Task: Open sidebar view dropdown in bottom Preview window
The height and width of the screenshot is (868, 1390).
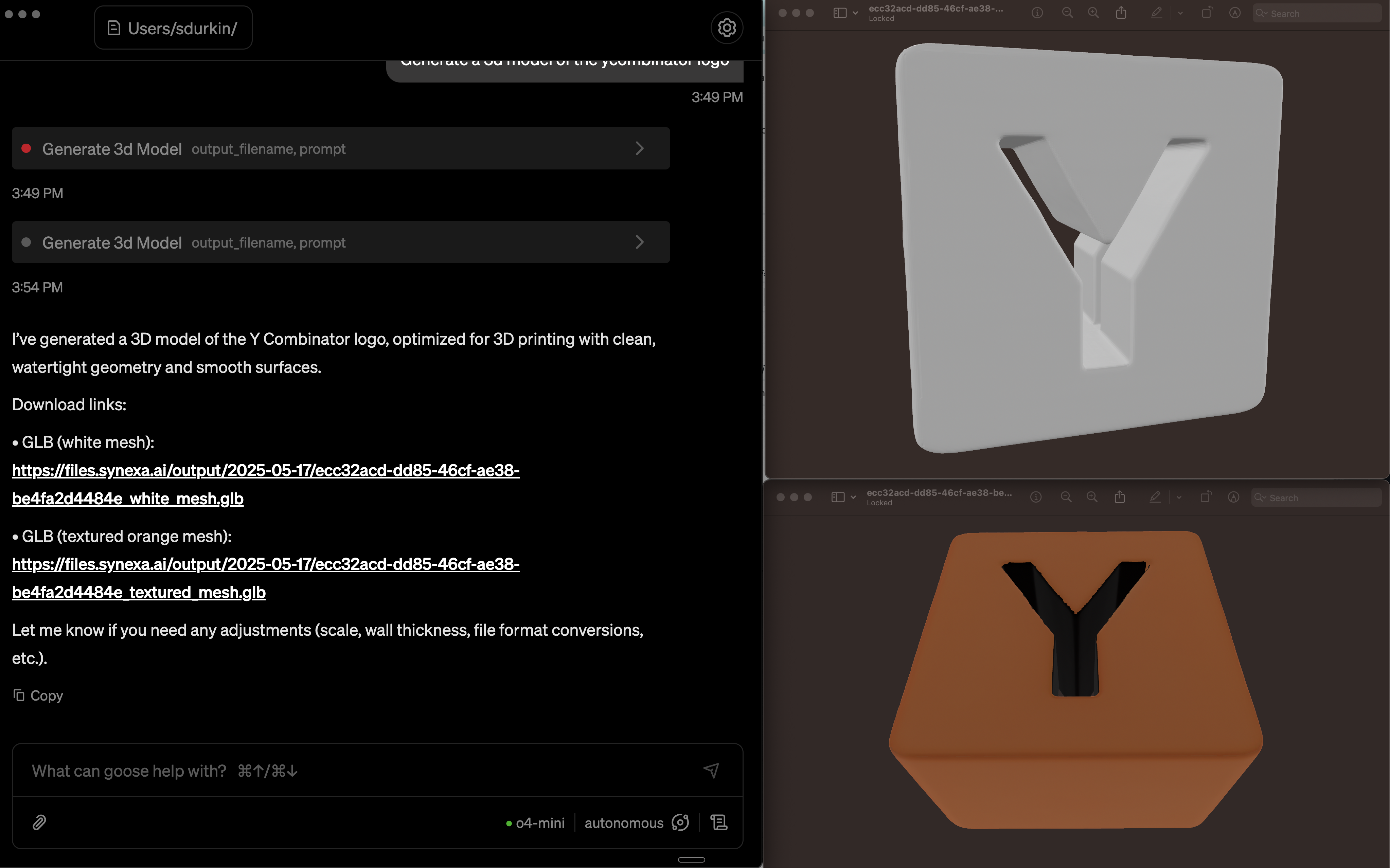Action: click(853, 497)
